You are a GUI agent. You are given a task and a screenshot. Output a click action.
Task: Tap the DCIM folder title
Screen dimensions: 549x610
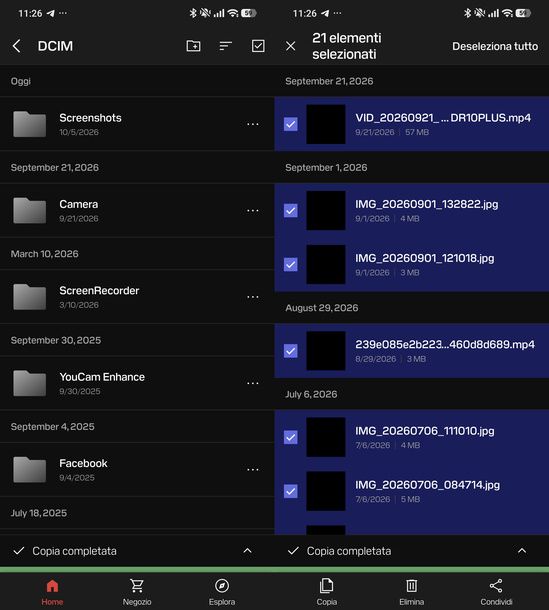click(x=55, y=46)
